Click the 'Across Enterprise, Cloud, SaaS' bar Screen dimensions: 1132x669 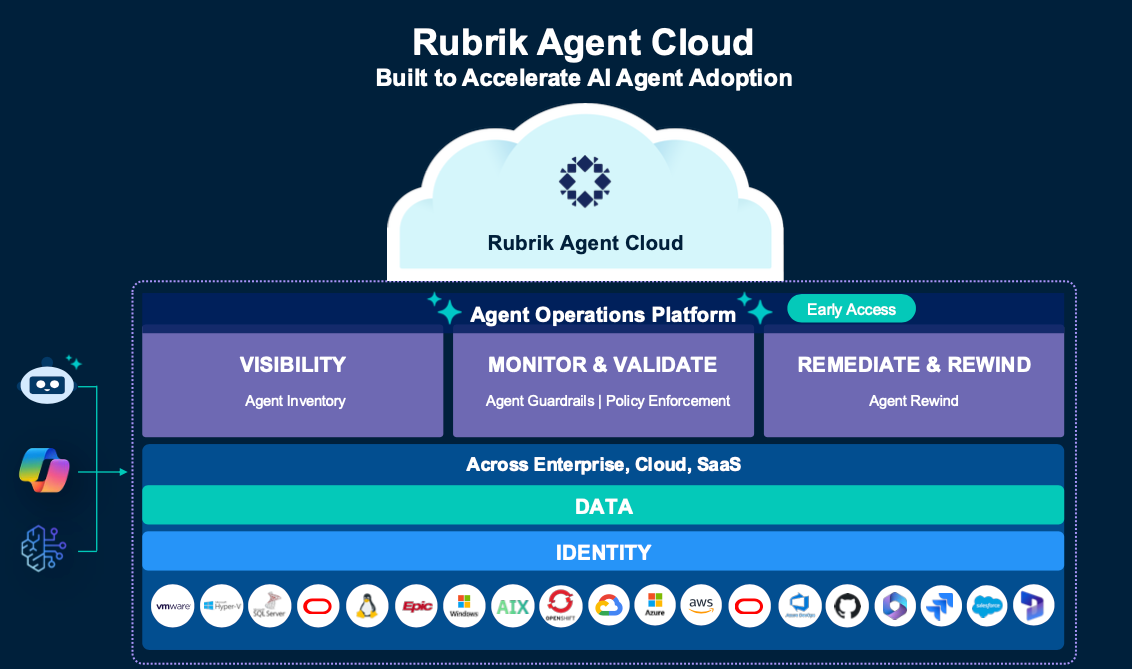click(603, 464)
